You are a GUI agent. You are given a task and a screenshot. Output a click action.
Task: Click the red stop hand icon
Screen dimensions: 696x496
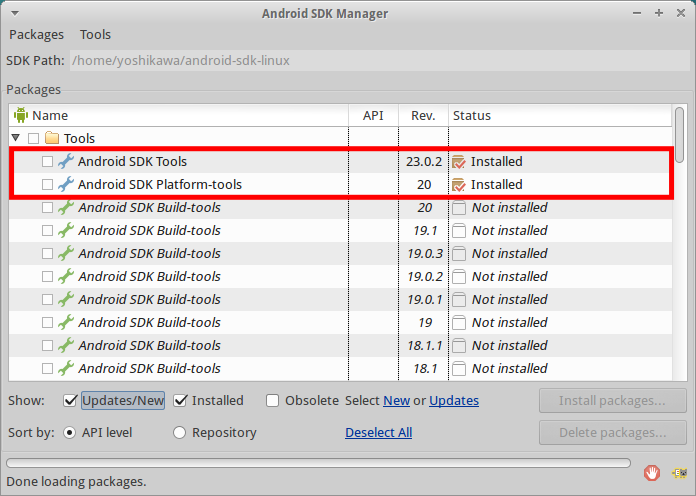[x=652, y=473]
